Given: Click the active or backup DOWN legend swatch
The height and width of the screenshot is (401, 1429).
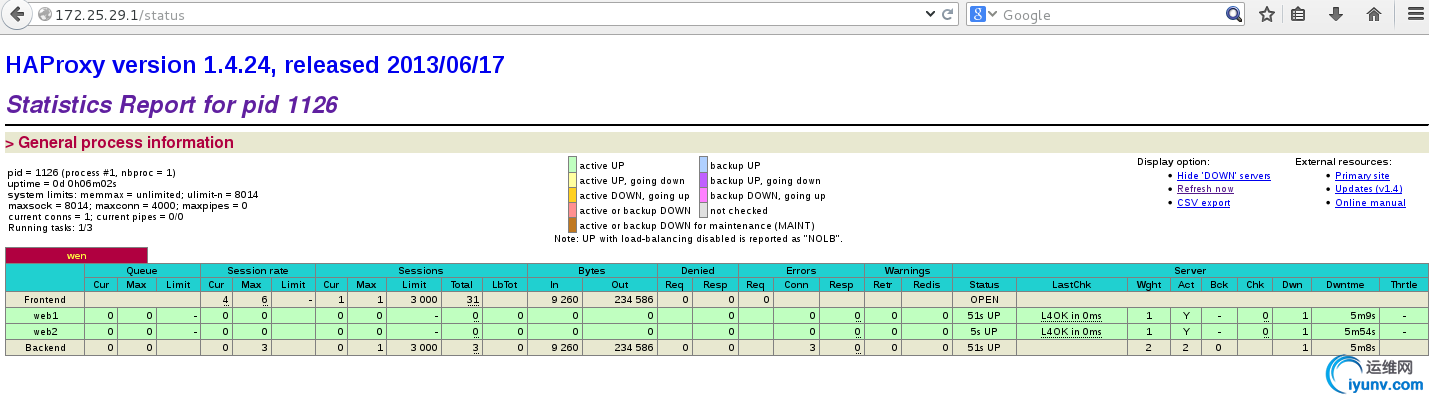Looking at the screenshot, I should 572,210.
